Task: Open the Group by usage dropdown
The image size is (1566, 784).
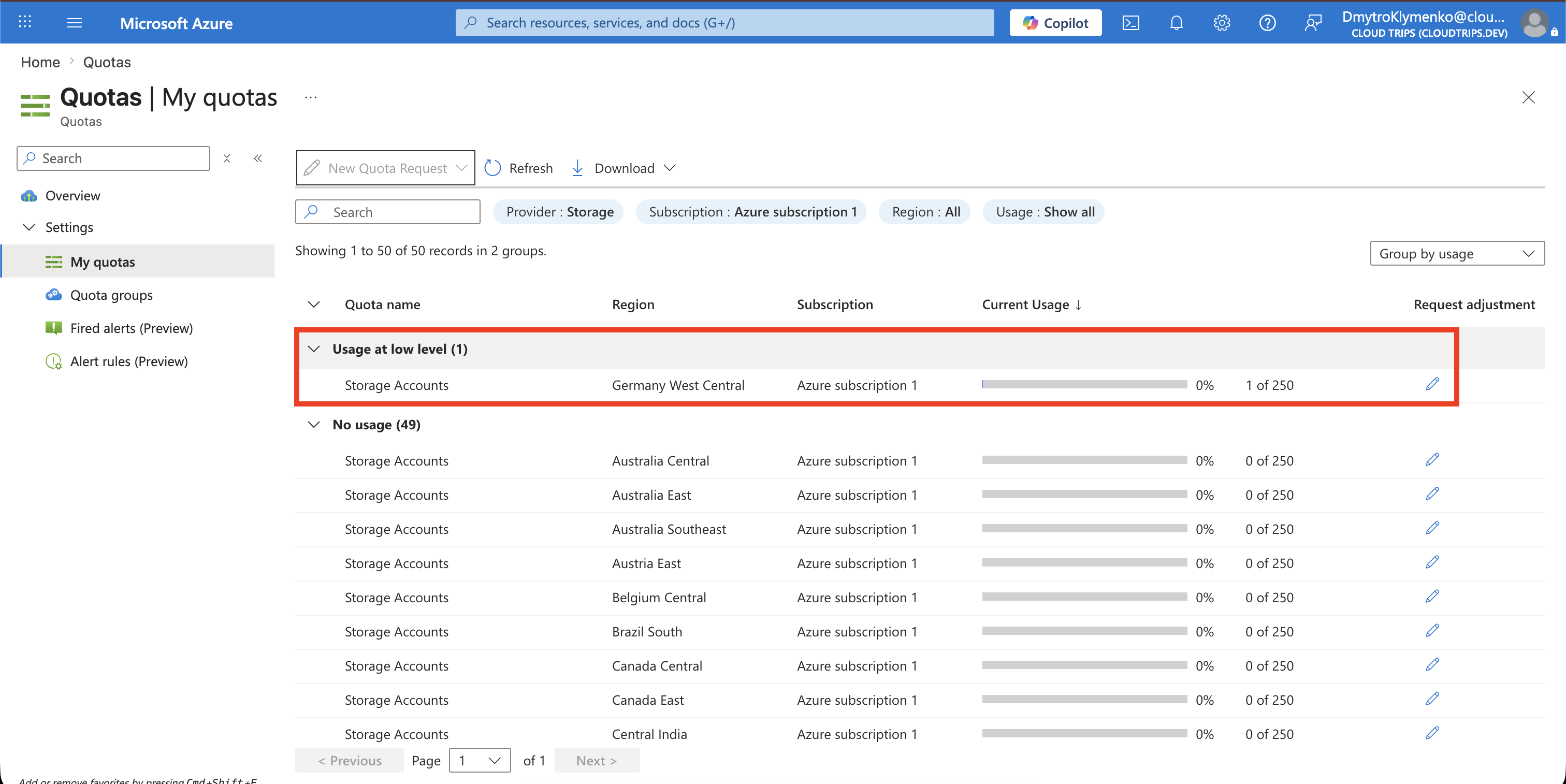Action: (1457, 253)
